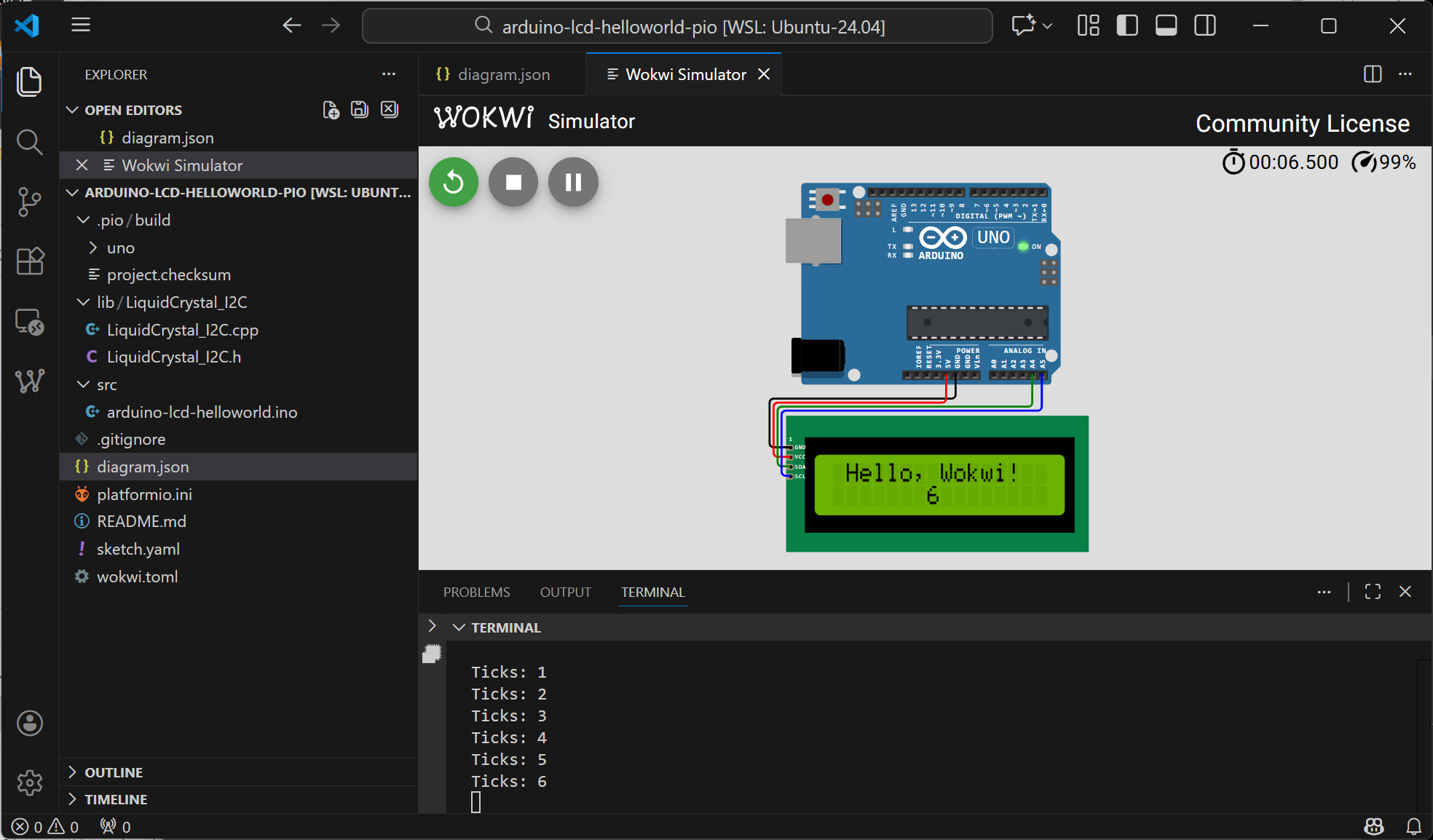The height and width of the screenshot is (840, 1433).
Task: Expand the OUTLINE section
Action: tap(114, 772)
